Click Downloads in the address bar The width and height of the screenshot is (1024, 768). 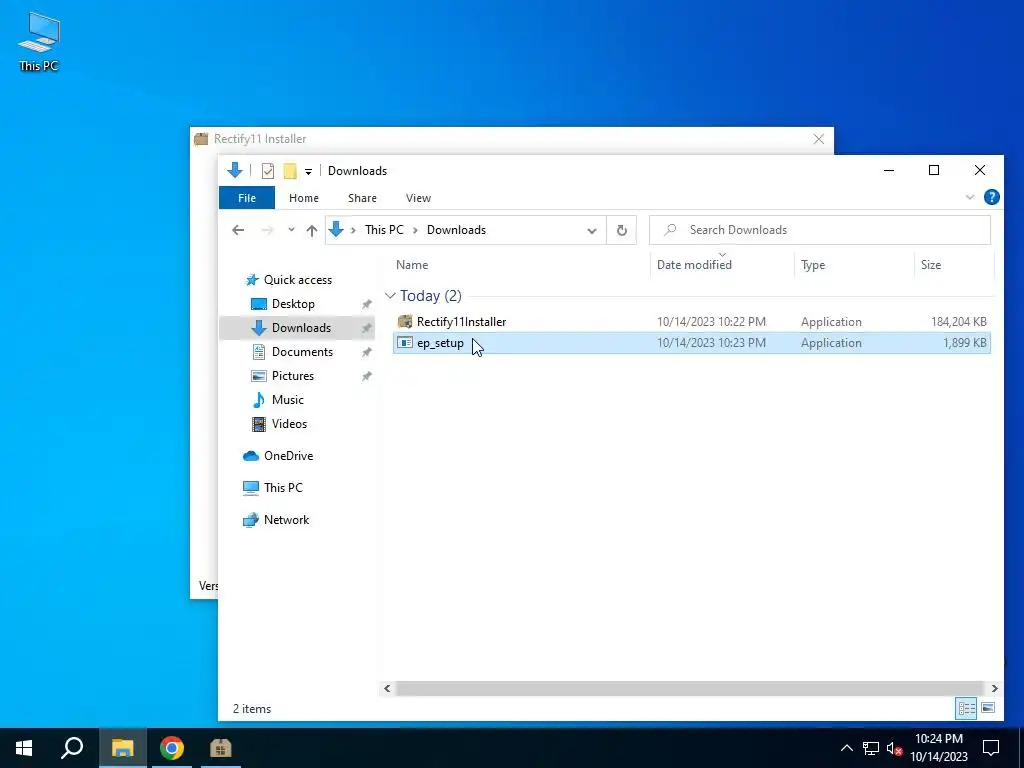tap(456, 230)
